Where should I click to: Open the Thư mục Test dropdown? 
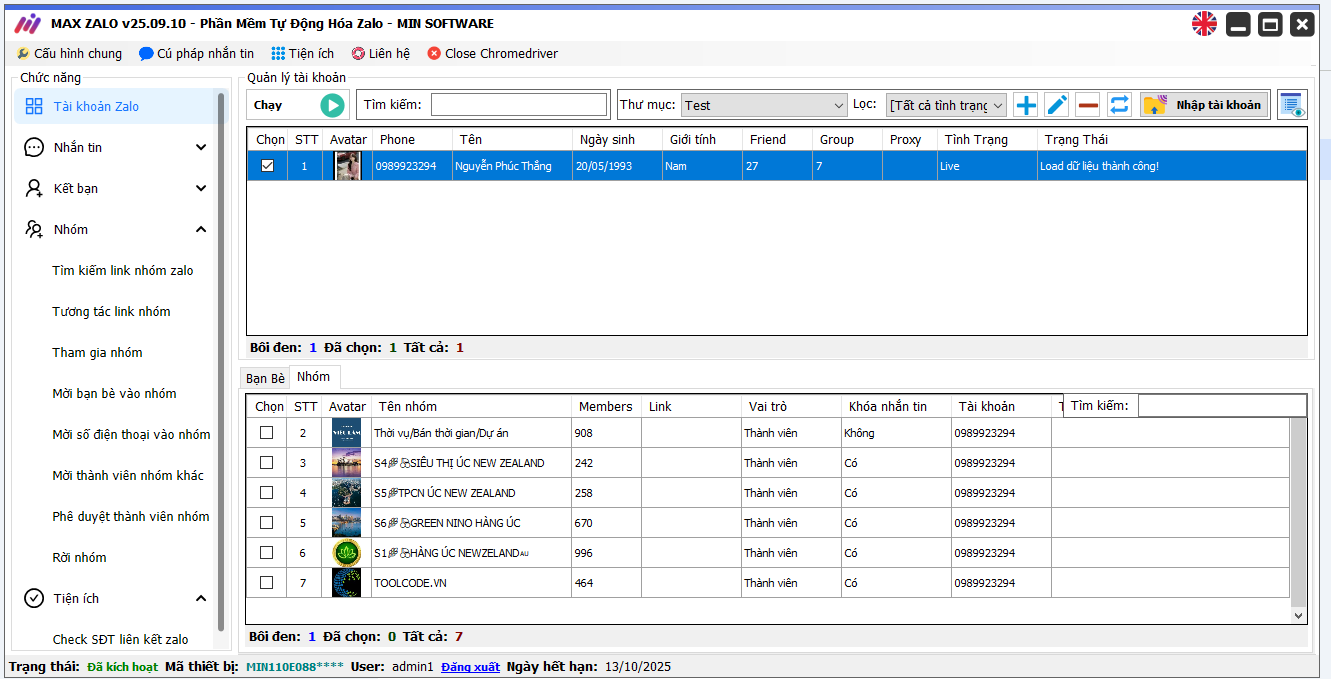(764, 105)
